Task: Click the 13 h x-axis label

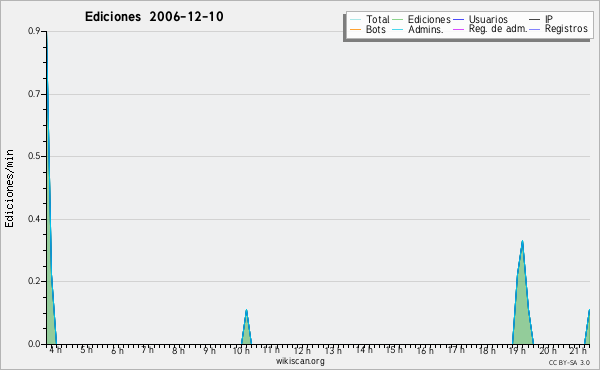Action: [333, 350]
